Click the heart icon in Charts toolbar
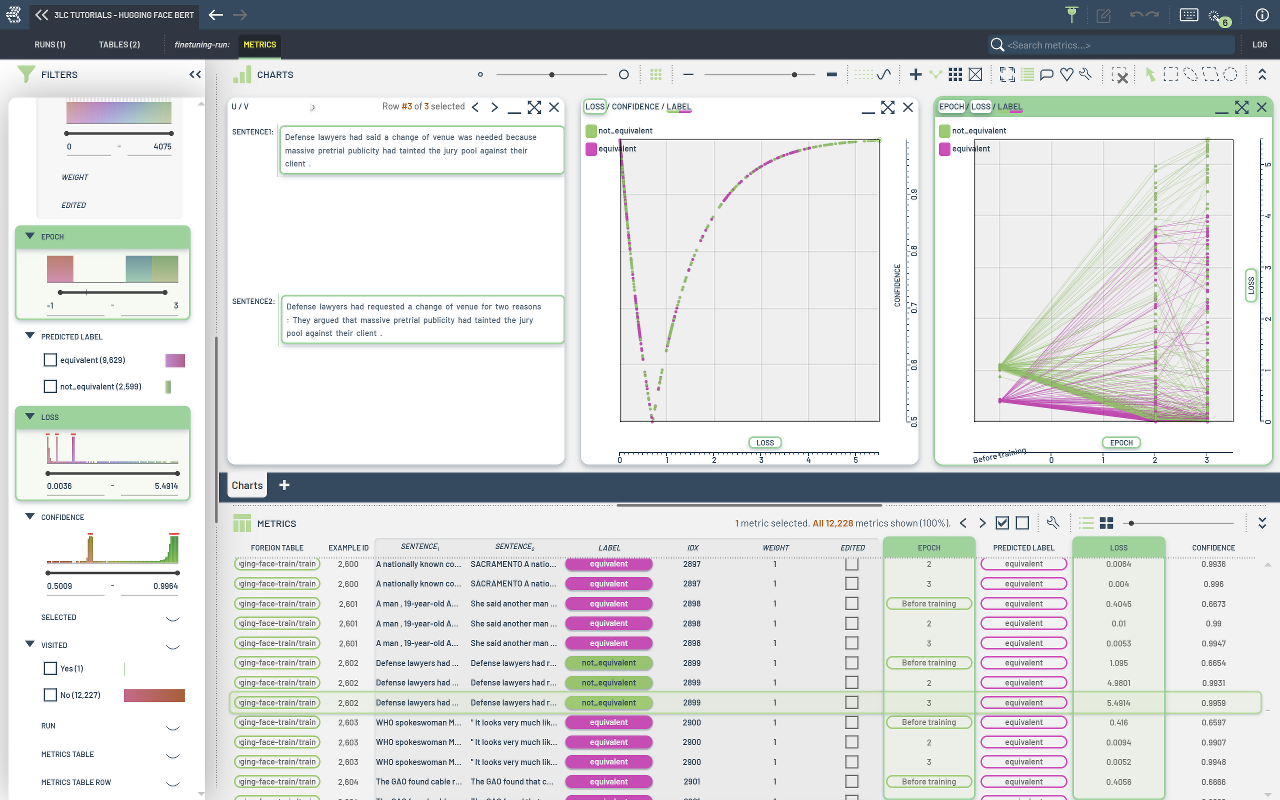The width and height of the screenshot is (1280, 800). pos(1066,74)
